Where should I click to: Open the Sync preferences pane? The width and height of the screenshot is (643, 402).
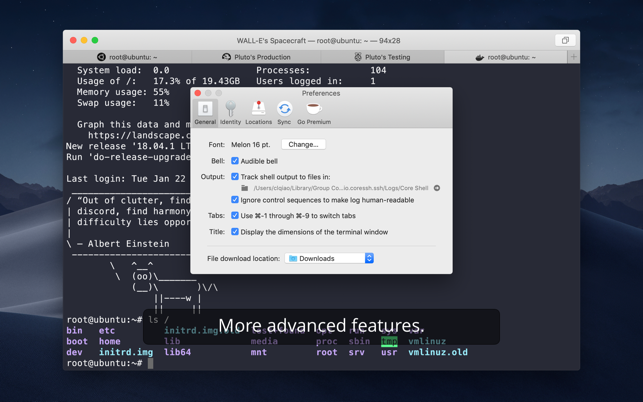pyautogui.click(x=284, y=112)
